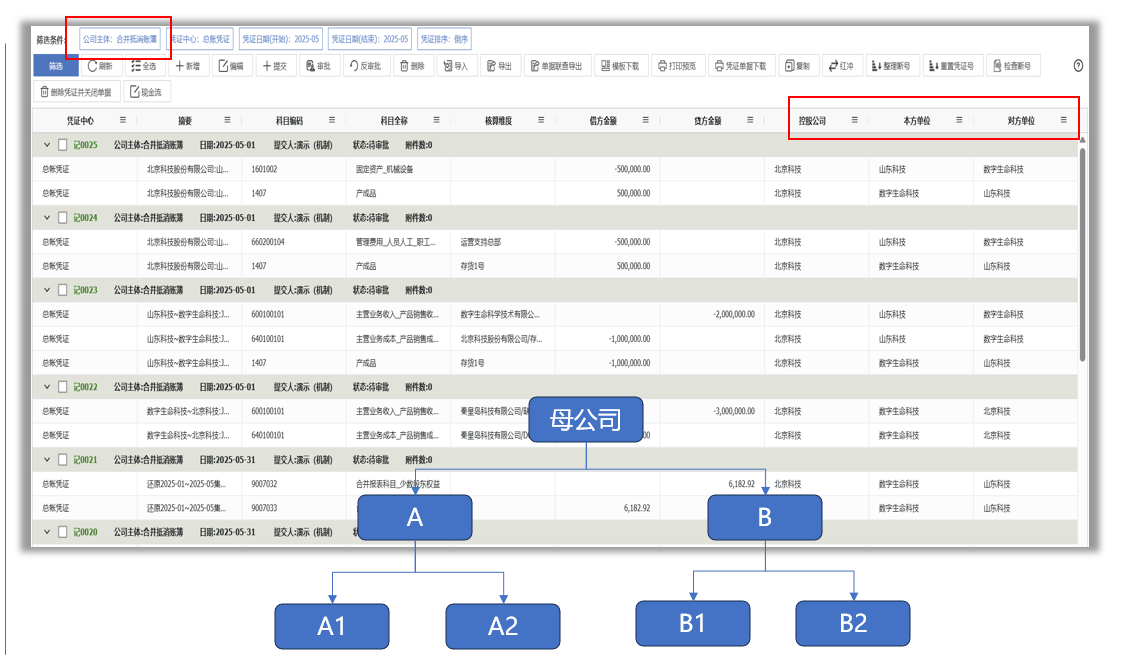
Task: Open the 摘要 column menu
Action: [227, 120]
